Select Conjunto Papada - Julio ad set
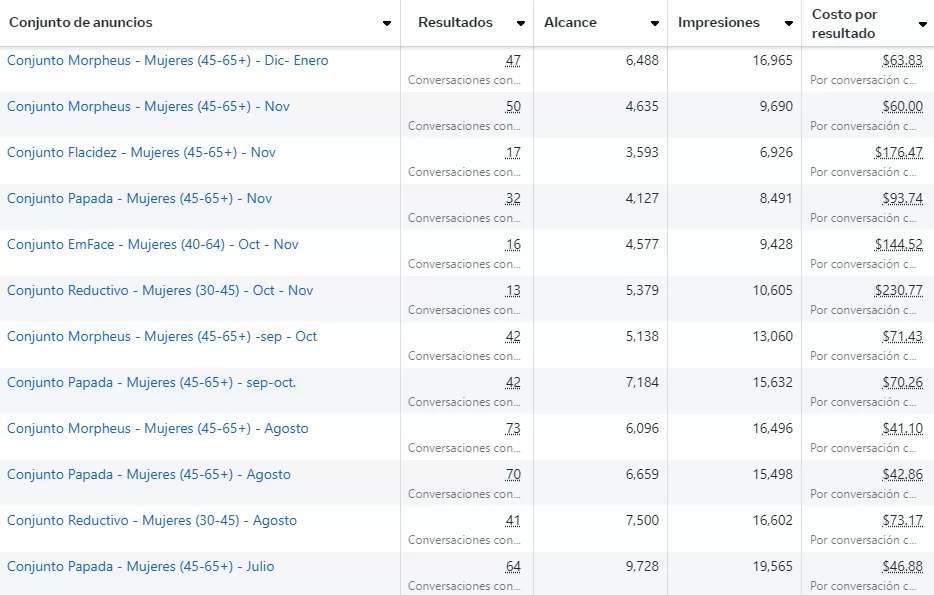The height and width of the screenshot is (595, 934). (140, 567)
